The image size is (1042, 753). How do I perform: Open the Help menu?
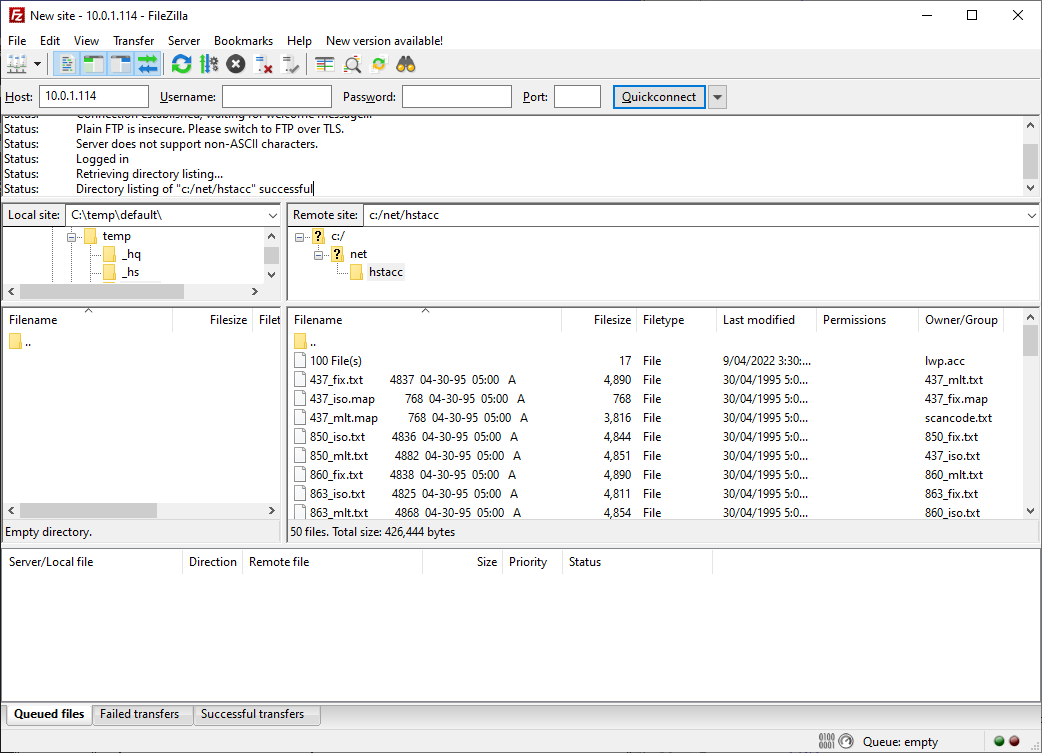coord(299,41)
